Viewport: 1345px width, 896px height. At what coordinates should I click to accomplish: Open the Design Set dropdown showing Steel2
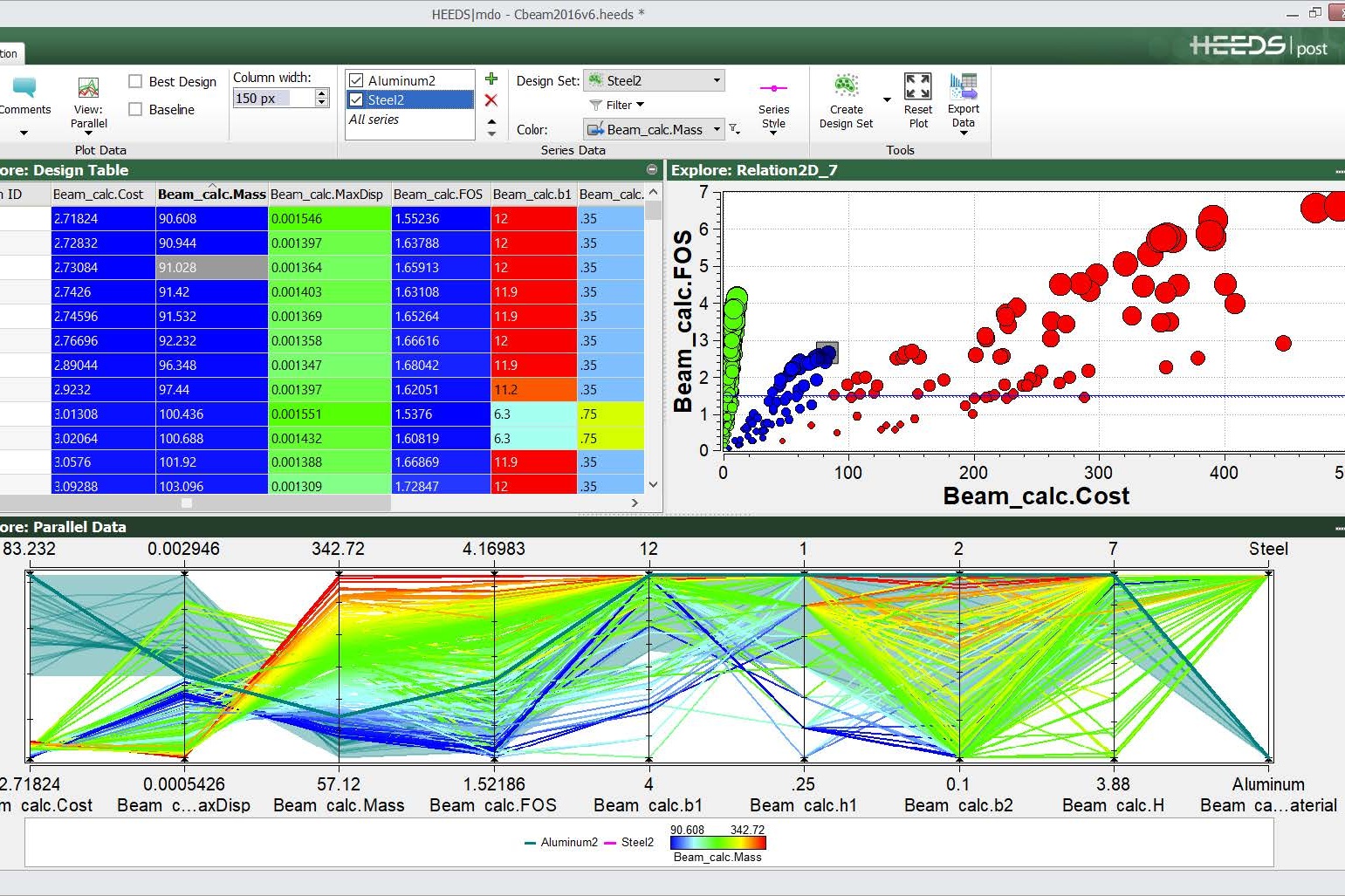pos(655,80)
